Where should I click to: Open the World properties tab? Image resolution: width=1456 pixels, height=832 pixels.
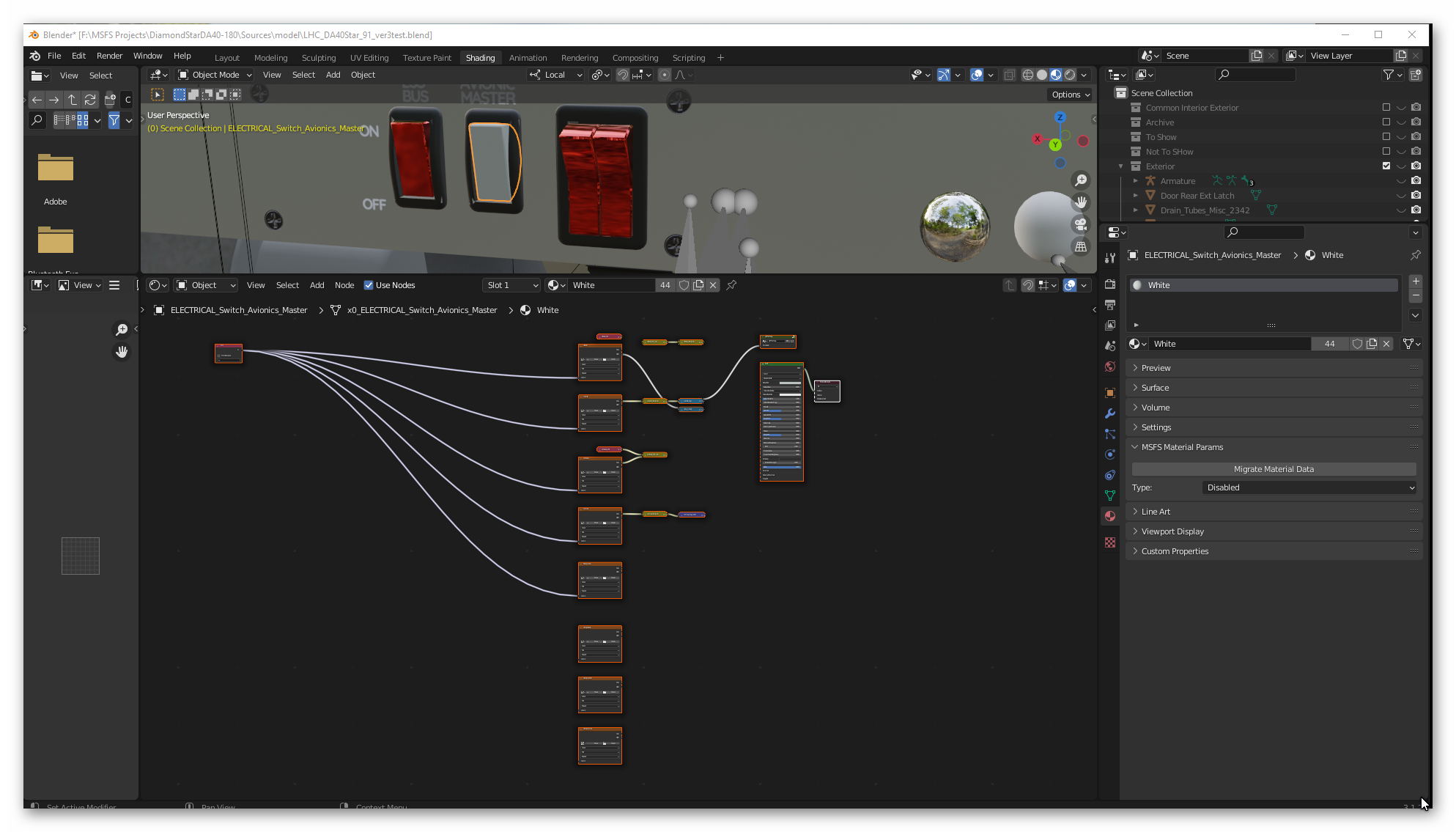[x=1110, y=367]
